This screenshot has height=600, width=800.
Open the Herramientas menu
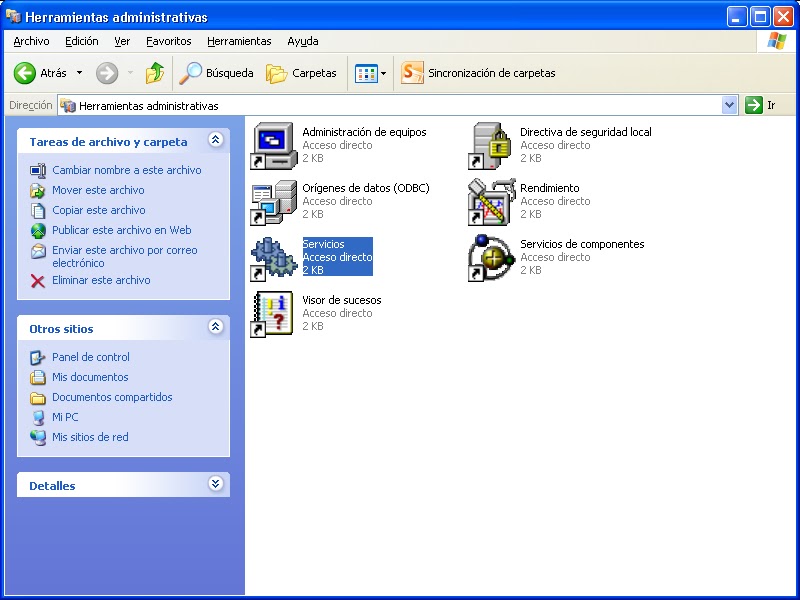[239, 41]
